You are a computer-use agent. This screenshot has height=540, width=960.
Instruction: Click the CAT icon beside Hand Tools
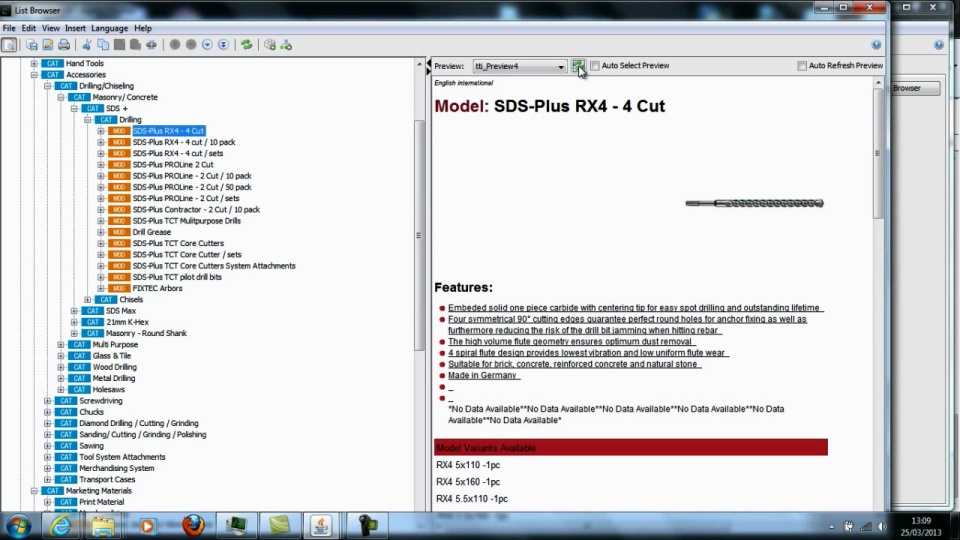pos(53,63)
